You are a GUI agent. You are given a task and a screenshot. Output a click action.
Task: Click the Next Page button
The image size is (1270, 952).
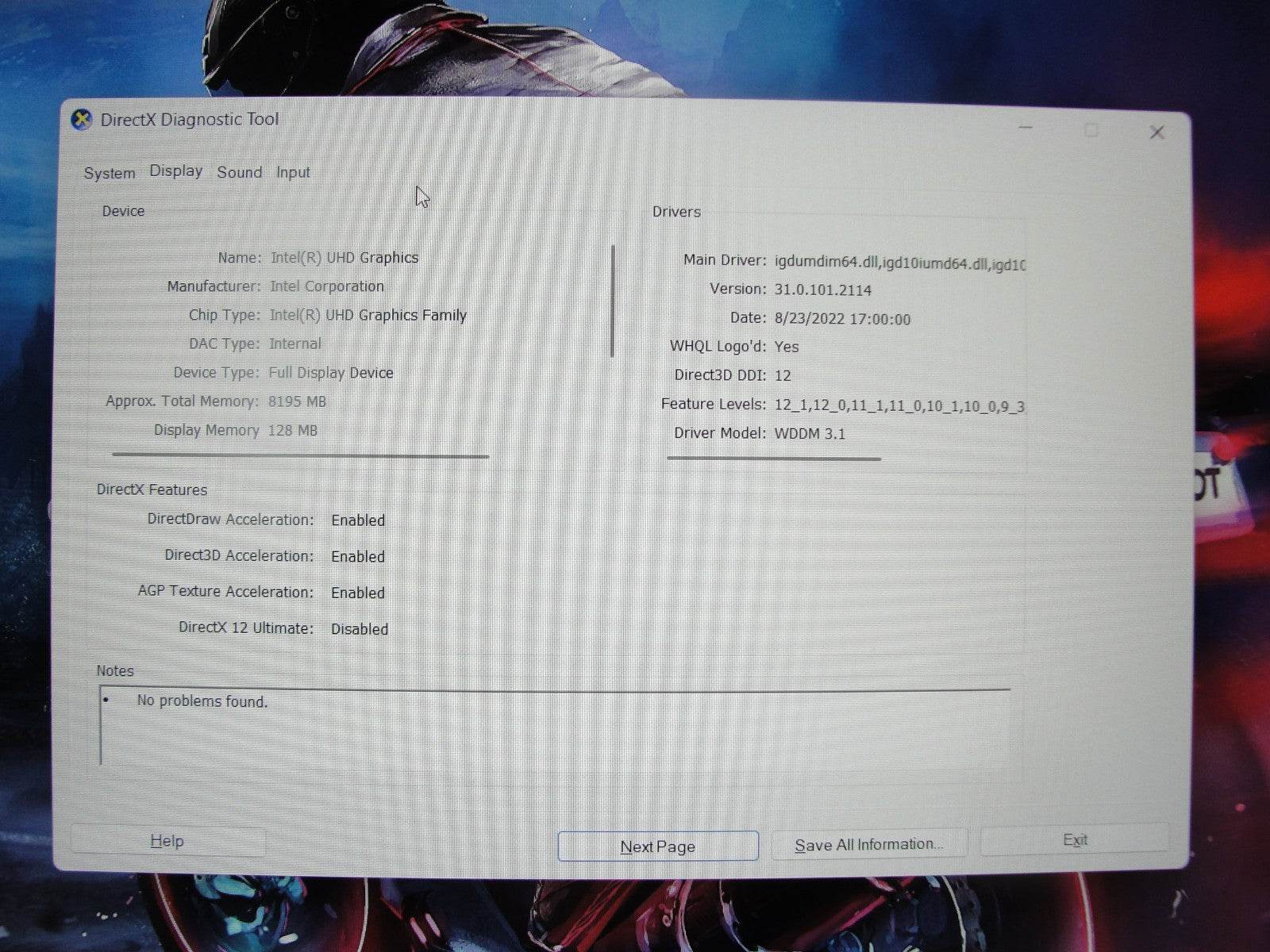pyautogui.click(x=657, y=846)
